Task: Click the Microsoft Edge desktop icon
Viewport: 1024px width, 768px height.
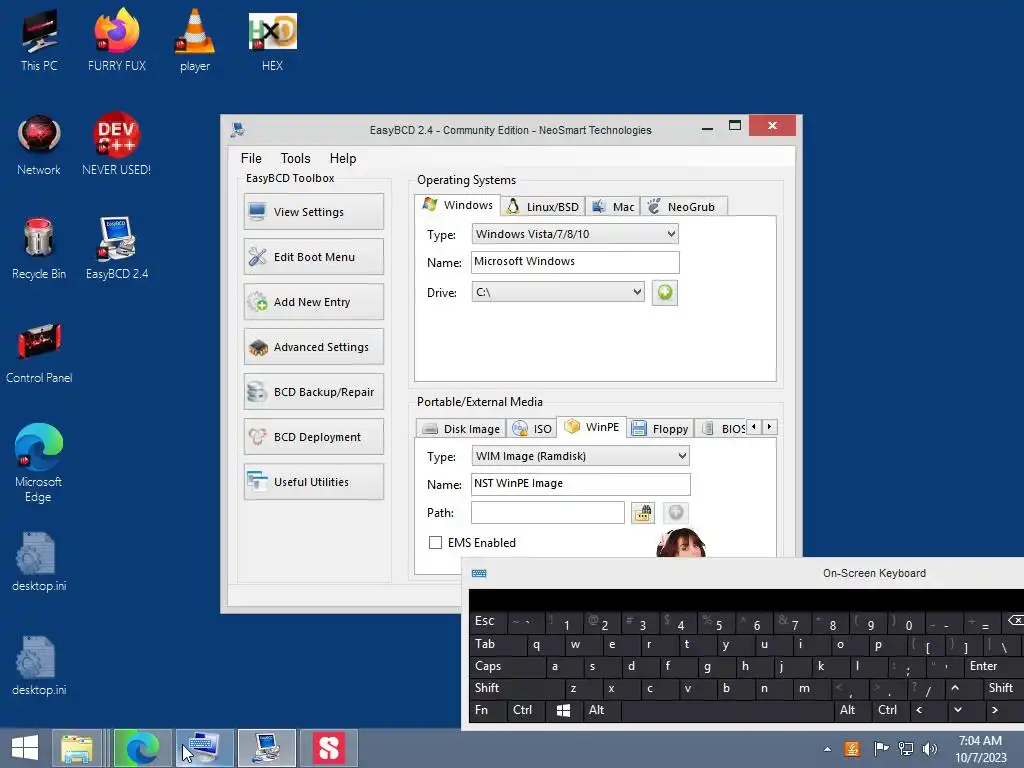Action: (39, 464)
